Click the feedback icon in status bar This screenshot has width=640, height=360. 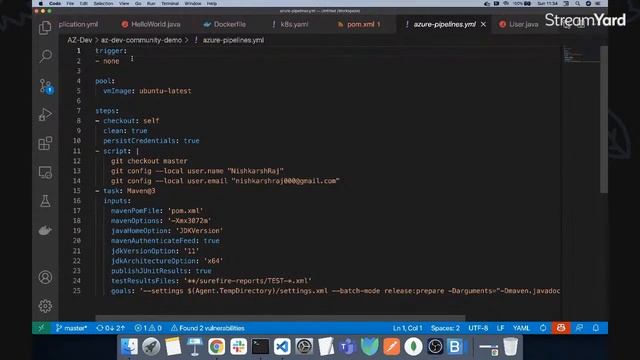(x=579, y=328)
